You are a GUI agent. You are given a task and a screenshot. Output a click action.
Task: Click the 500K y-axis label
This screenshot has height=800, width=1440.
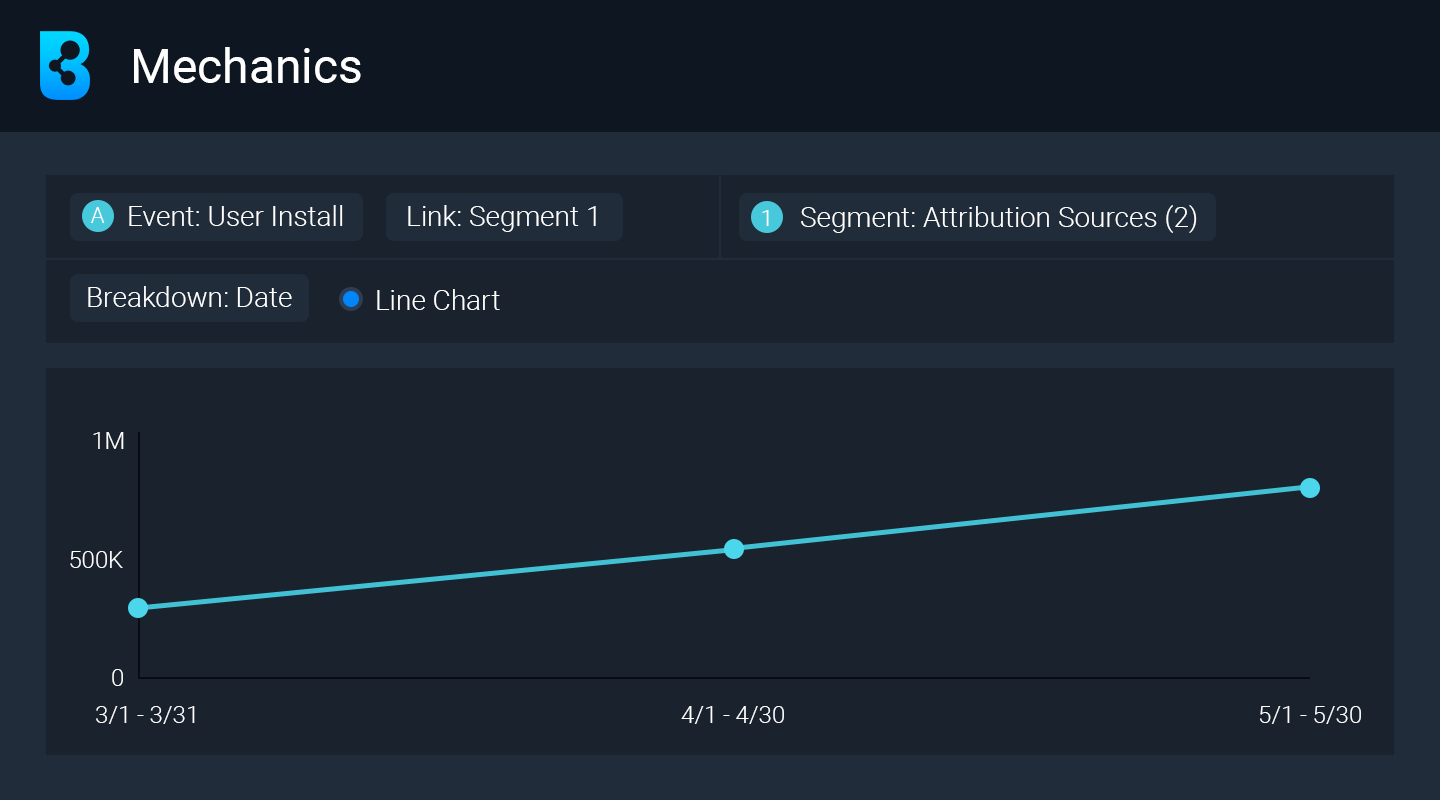(x=96, y=560)
